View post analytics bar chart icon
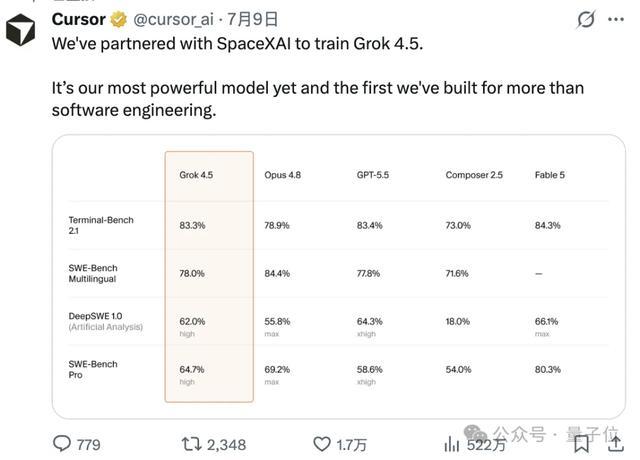This screenshot has width=640, height=460. click(451, 444)
